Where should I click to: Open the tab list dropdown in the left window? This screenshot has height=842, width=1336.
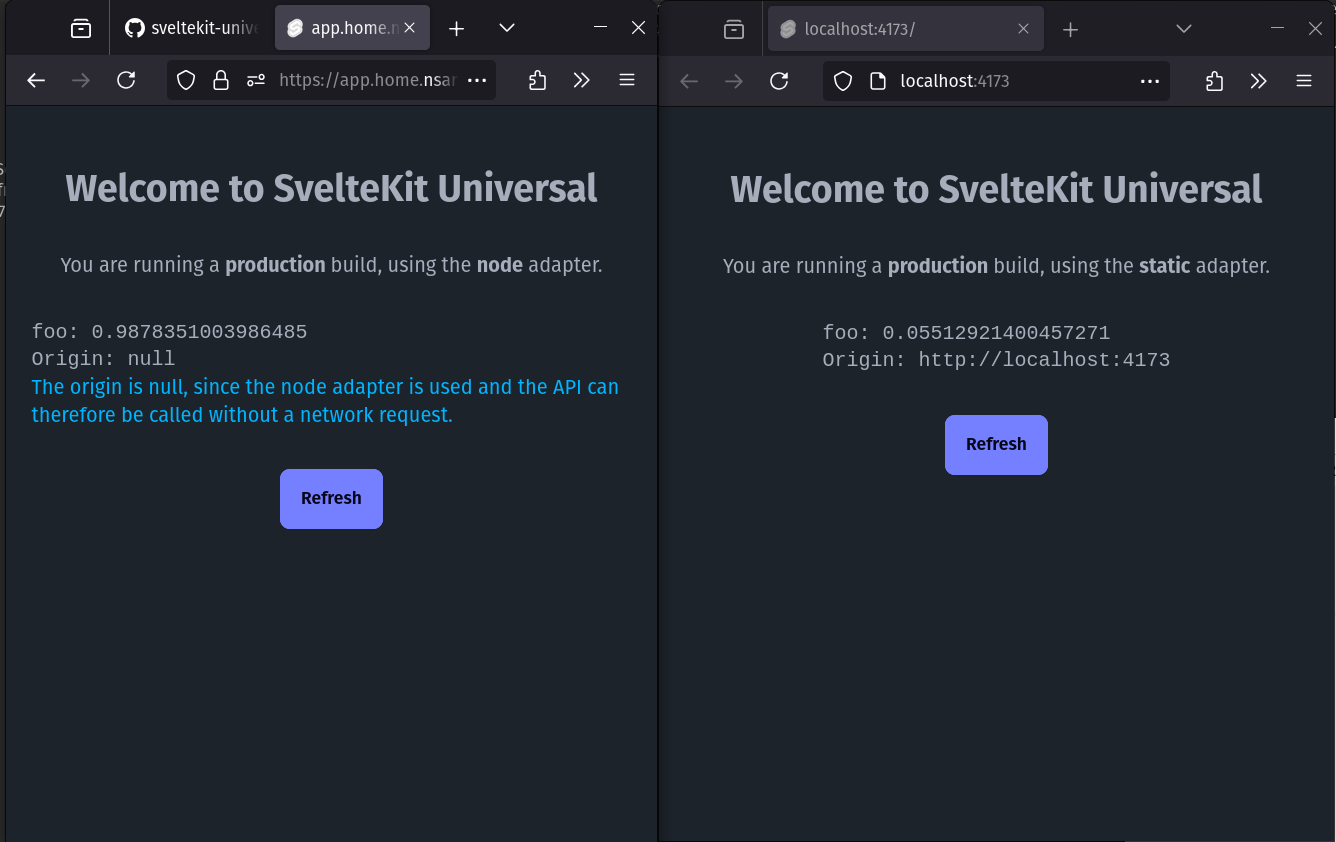(x=506, y=28)
